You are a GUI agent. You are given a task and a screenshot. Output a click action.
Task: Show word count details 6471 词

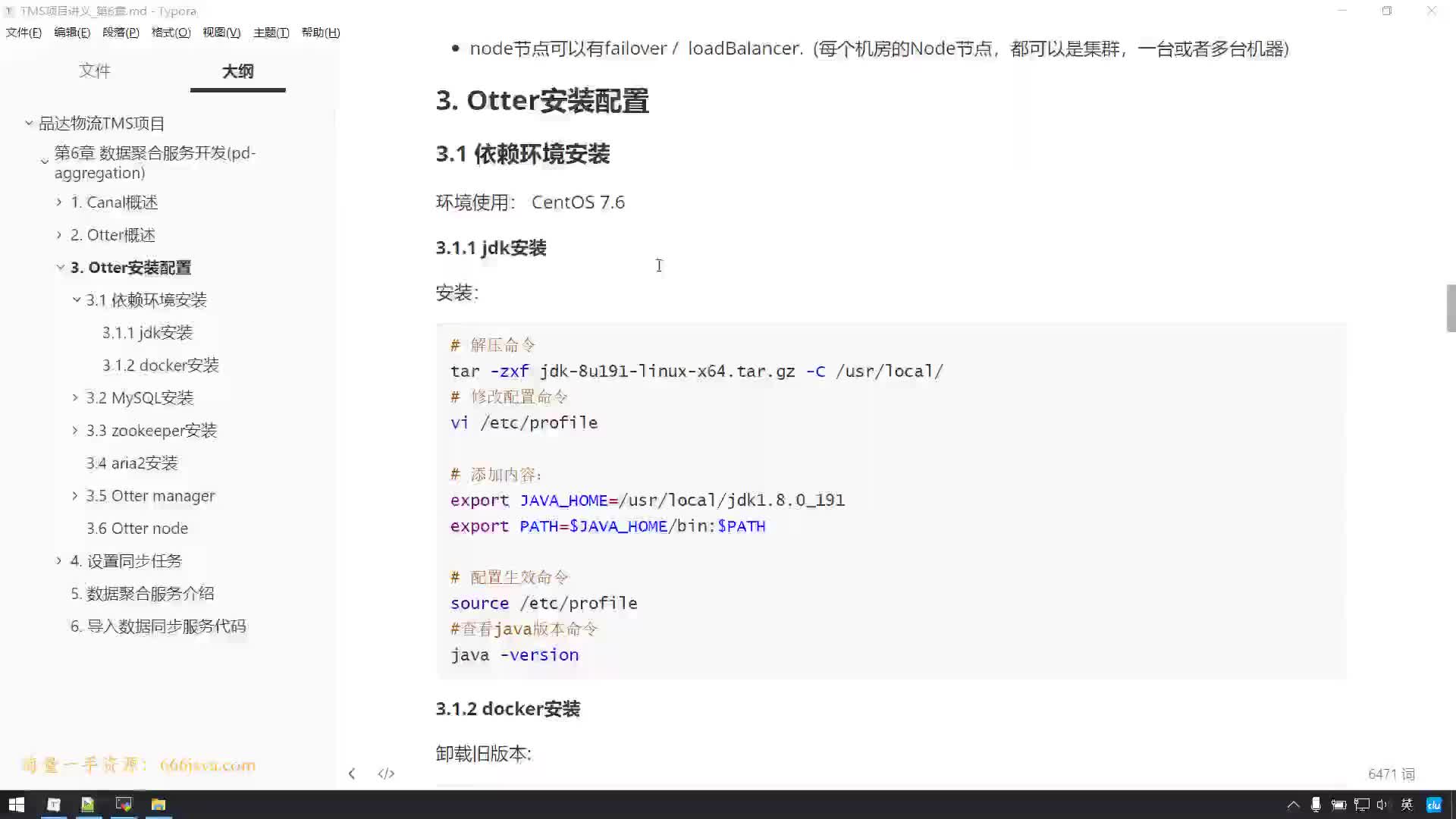coord(1392,773)
